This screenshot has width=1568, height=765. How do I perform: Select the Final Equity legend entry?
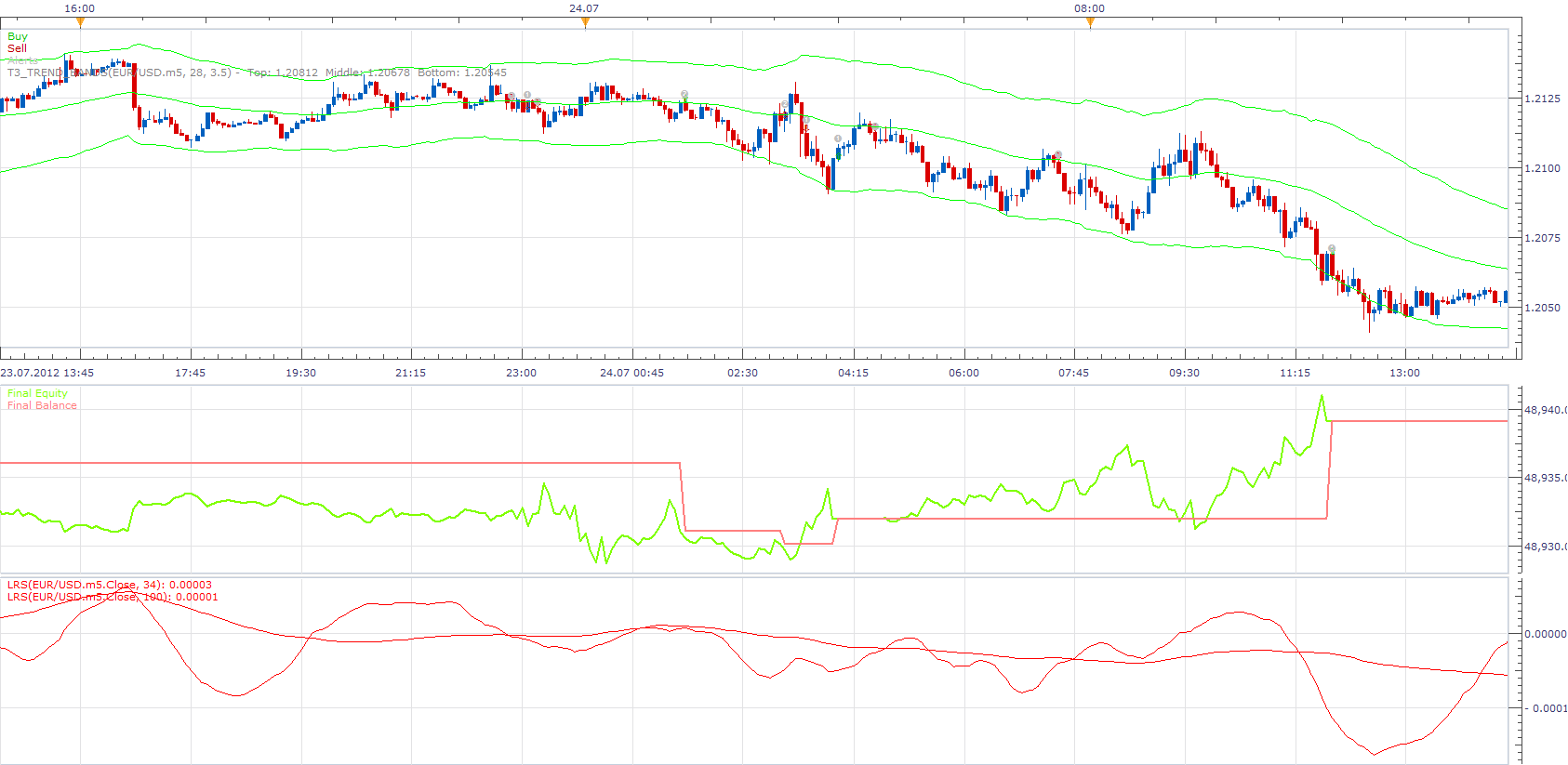tap(37, 393)
